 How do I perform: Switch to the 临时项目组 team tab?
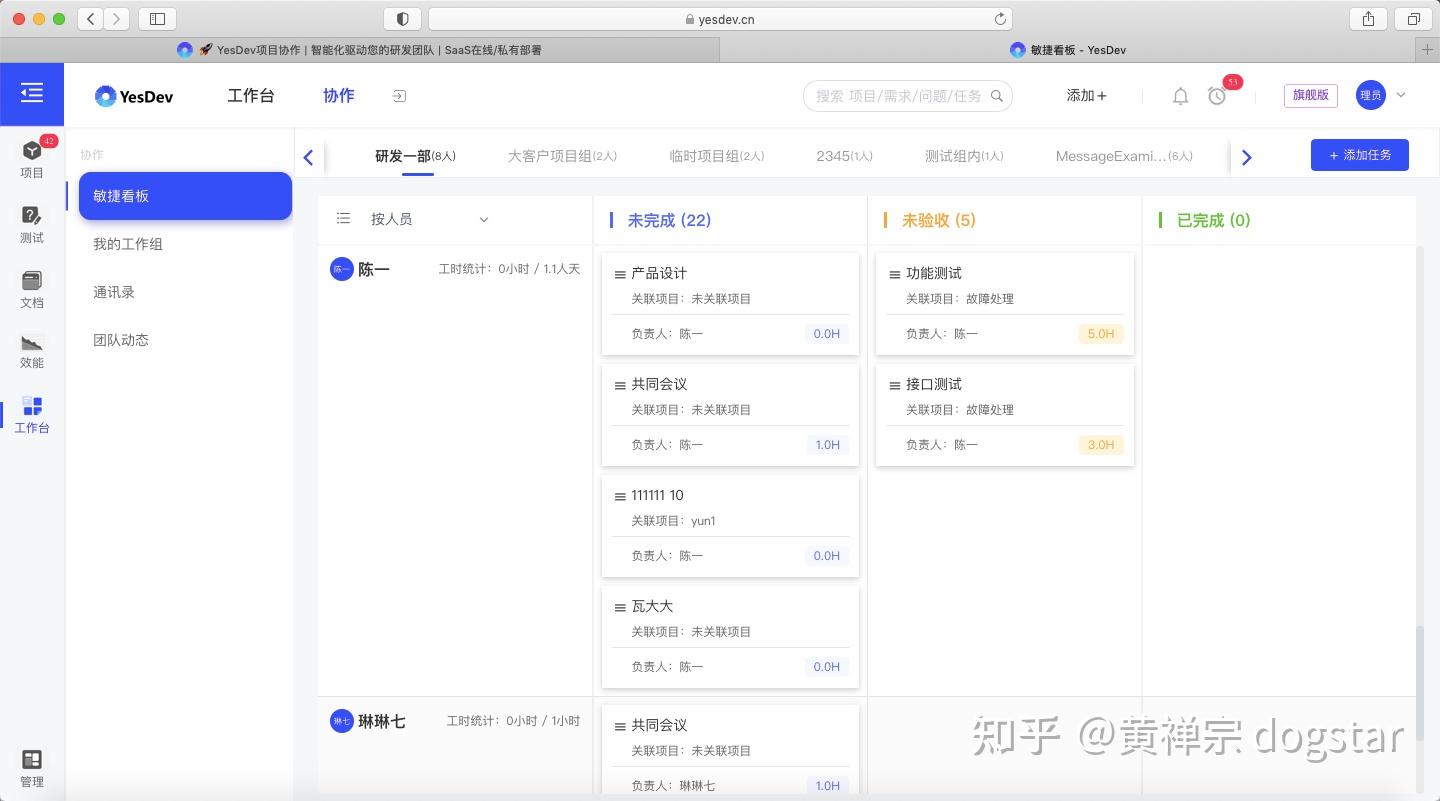click(x=717, y=156)
